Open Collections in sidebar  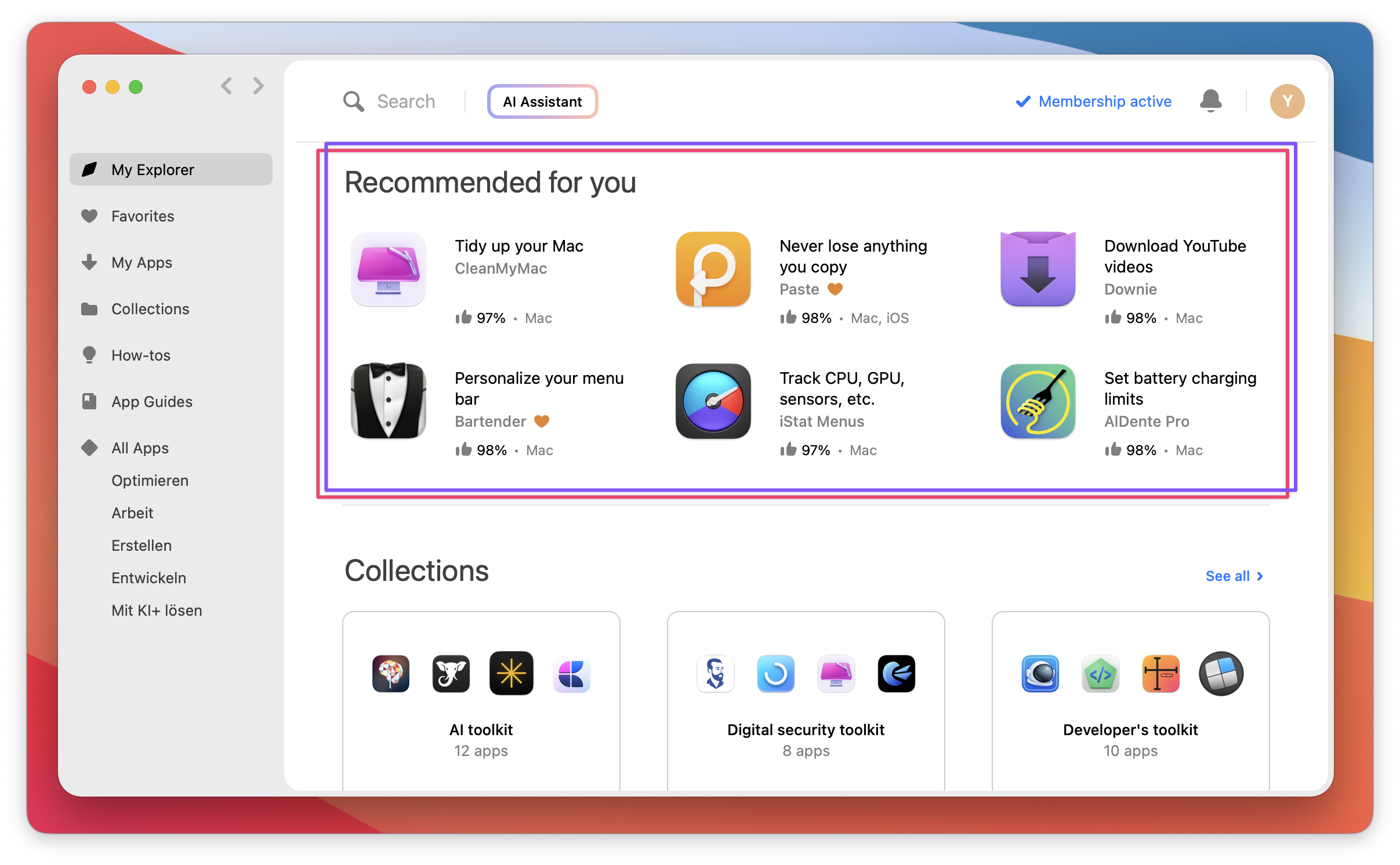click(x=171, y=308)
